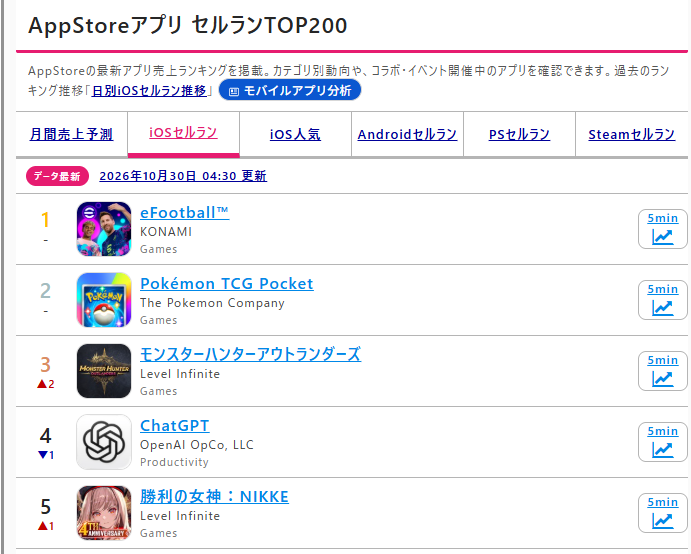This screenshot has width=691, height=554.
Task: Click the rank 1 number
Action: 45,220
